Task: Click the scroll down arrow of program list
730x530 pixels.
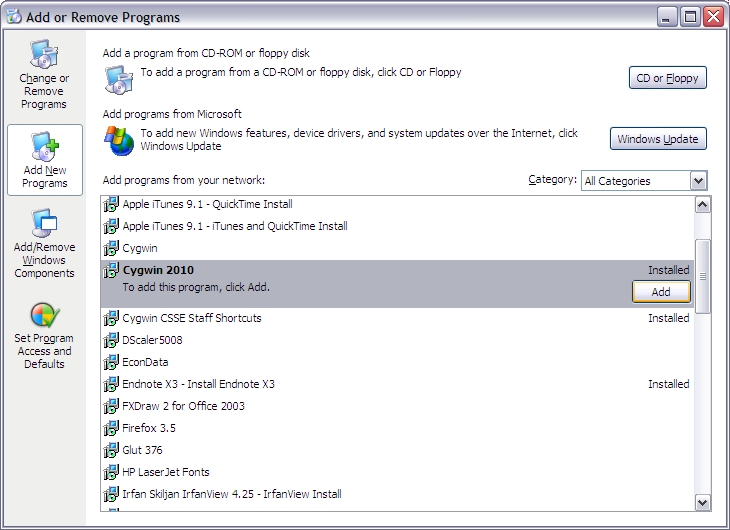Action: pos(703,503)
